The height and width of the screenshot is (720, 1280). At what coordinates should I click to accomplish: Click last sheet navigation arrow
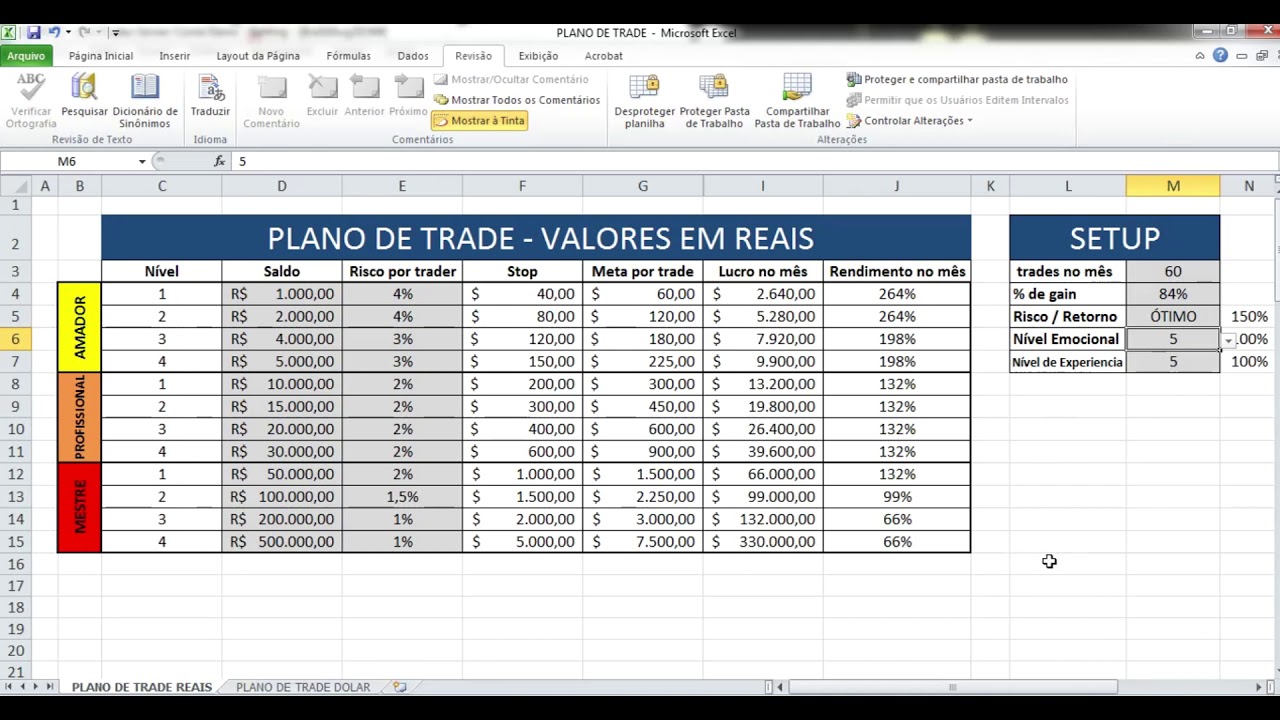(51, 687)
